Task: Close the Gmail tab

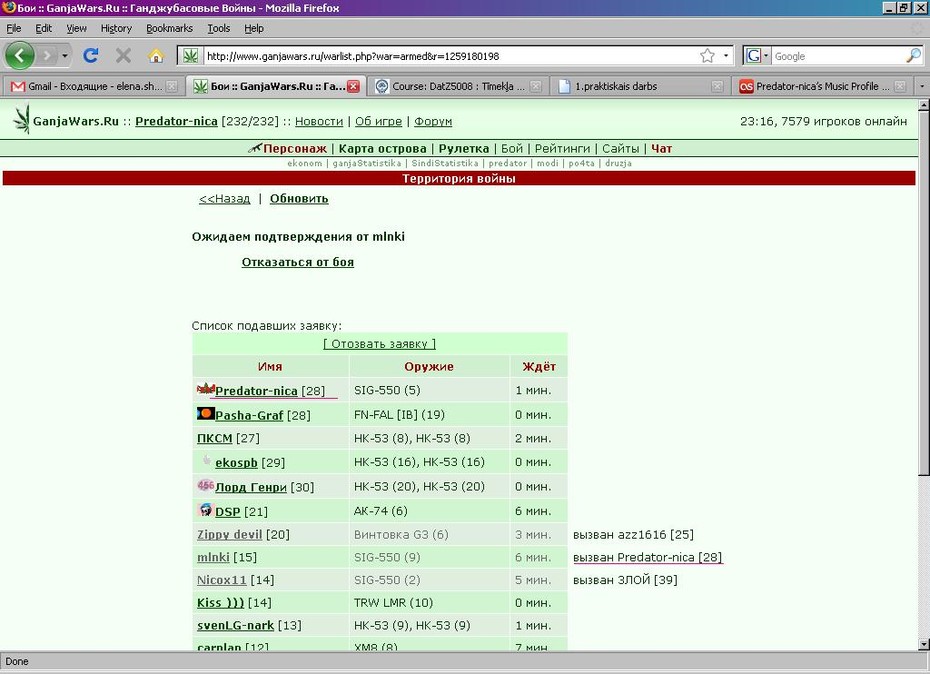Action: [171, 86]
